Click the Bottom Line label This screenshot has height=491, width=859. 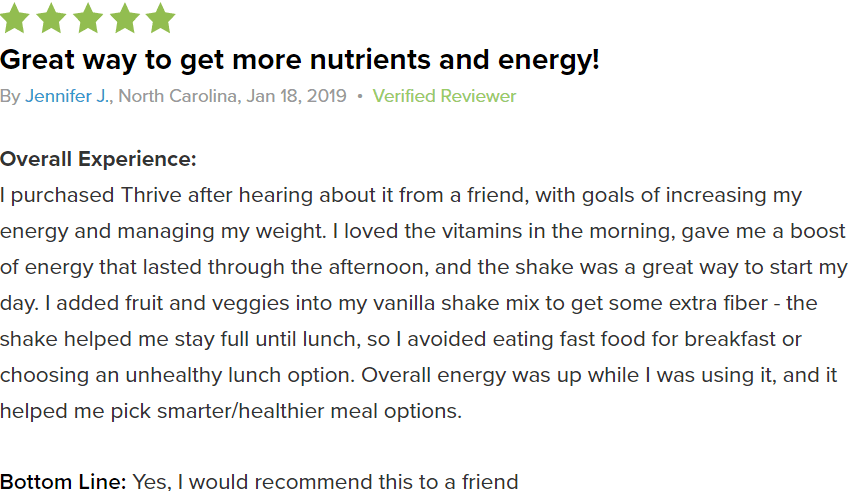coord(64,482)
